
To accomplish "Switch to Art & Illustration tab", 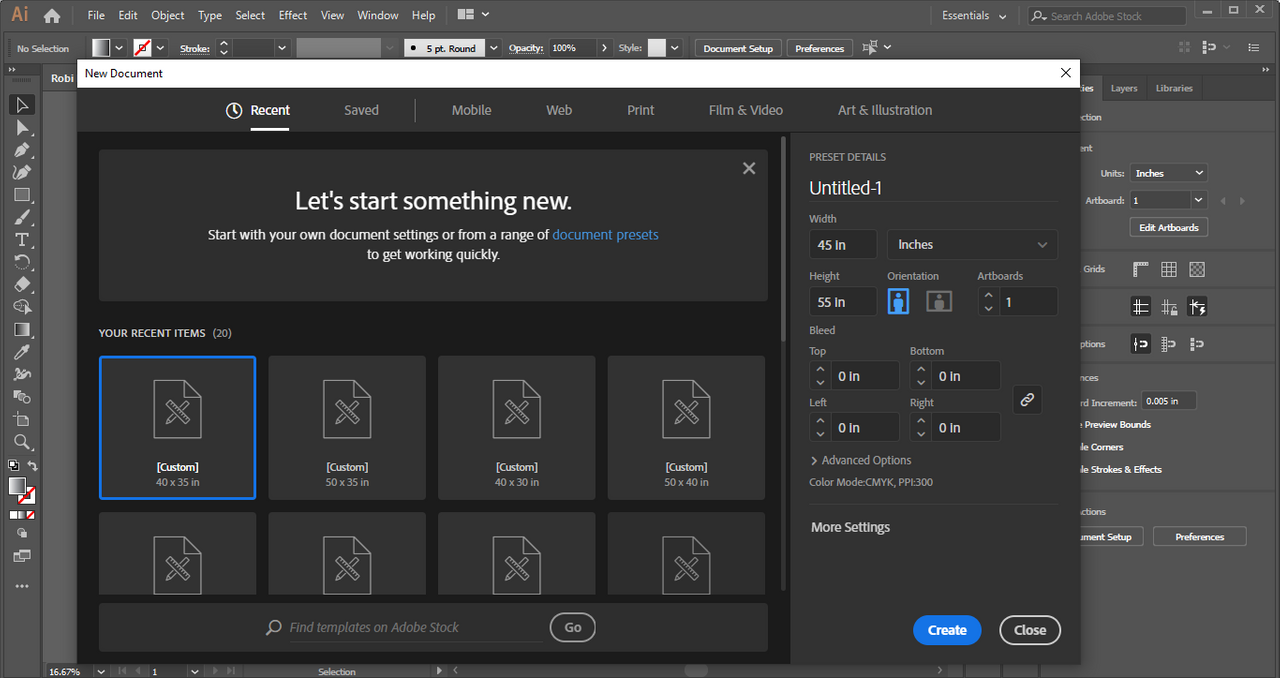I will coord(885,110).
